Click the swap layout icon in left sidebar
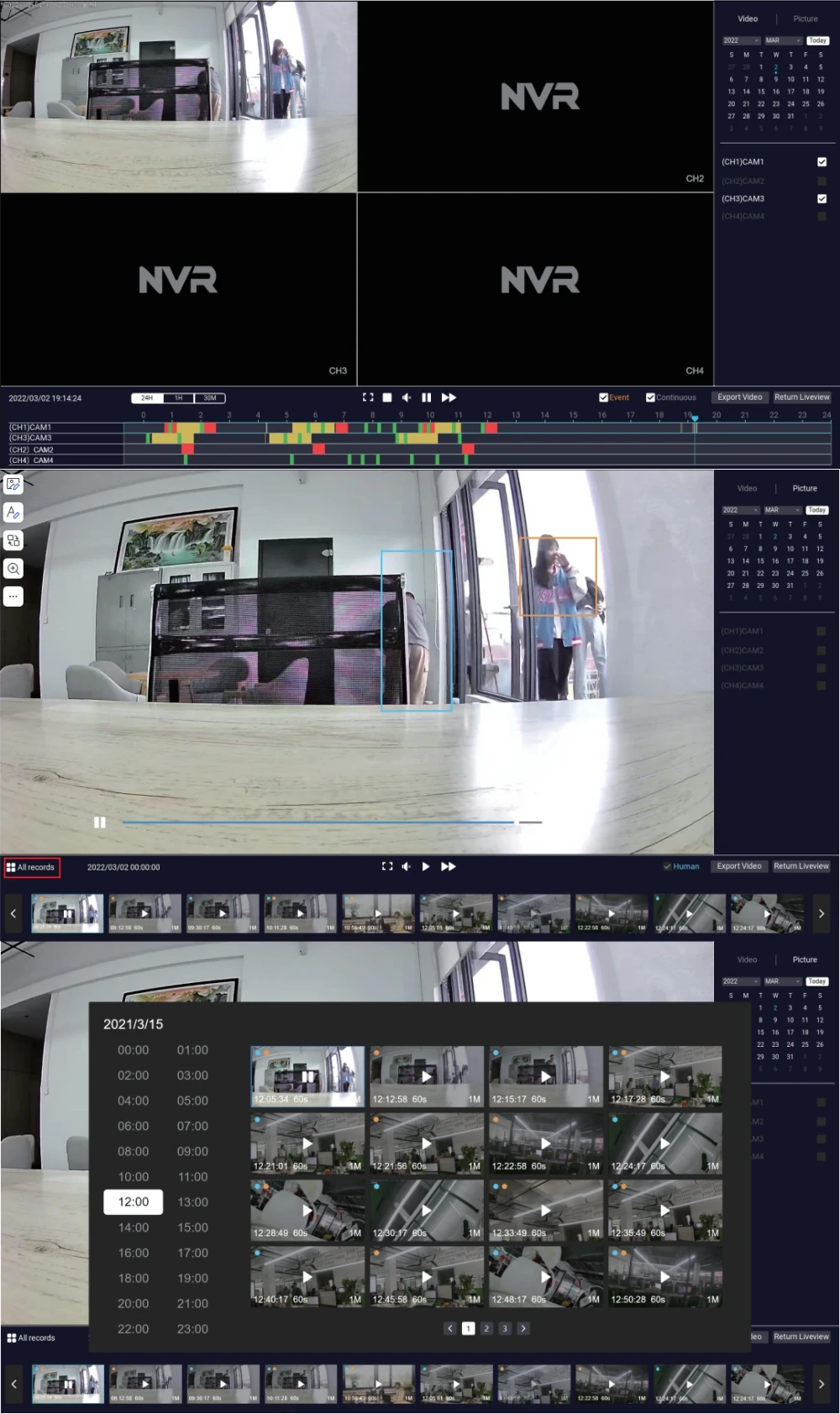This screenshot has height=1414, width=840. pyautogui.click(x=13, y=540)
